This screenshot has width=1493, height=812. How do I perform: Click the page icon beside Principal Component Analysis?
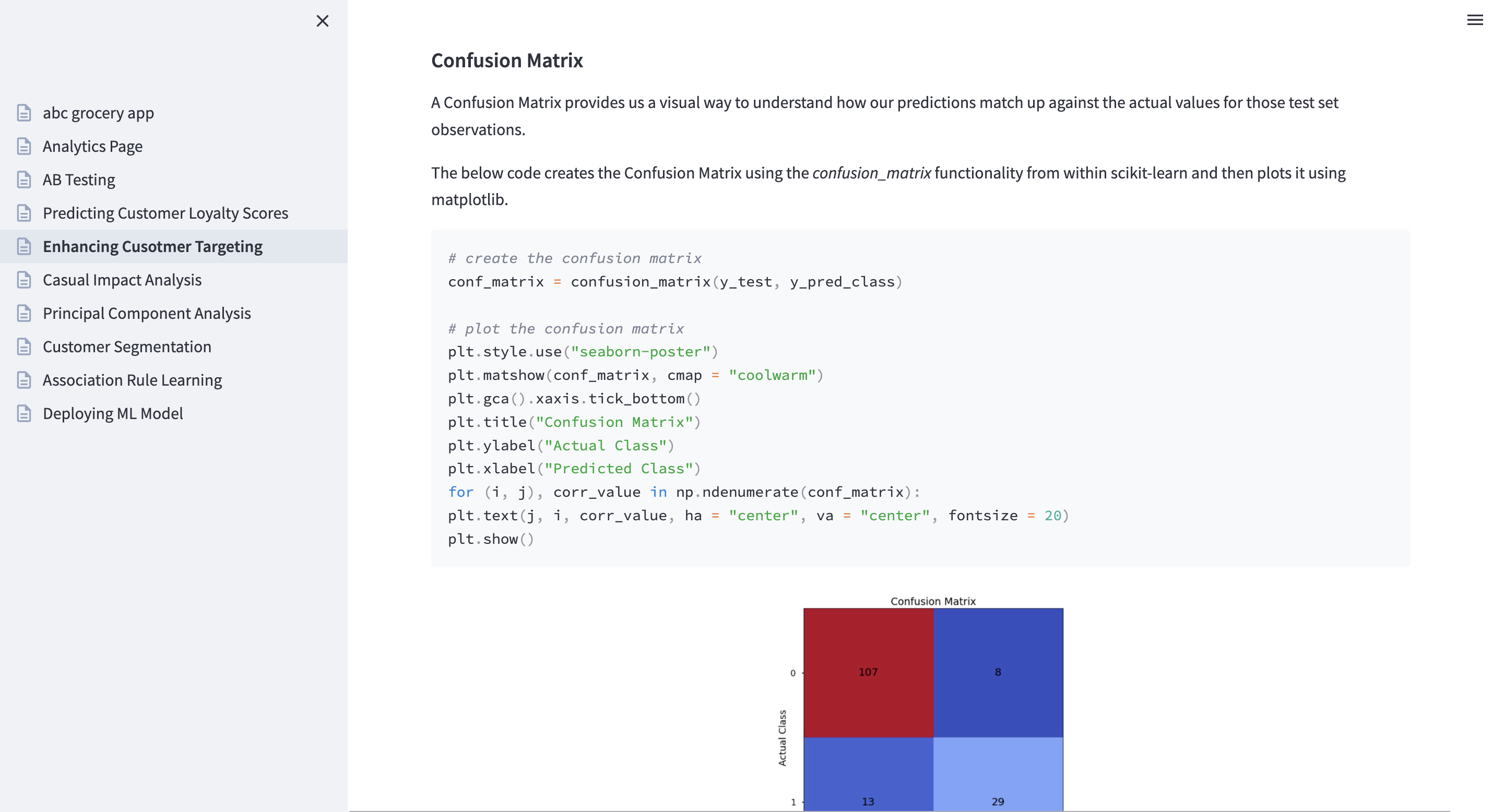tap(24, 313)
